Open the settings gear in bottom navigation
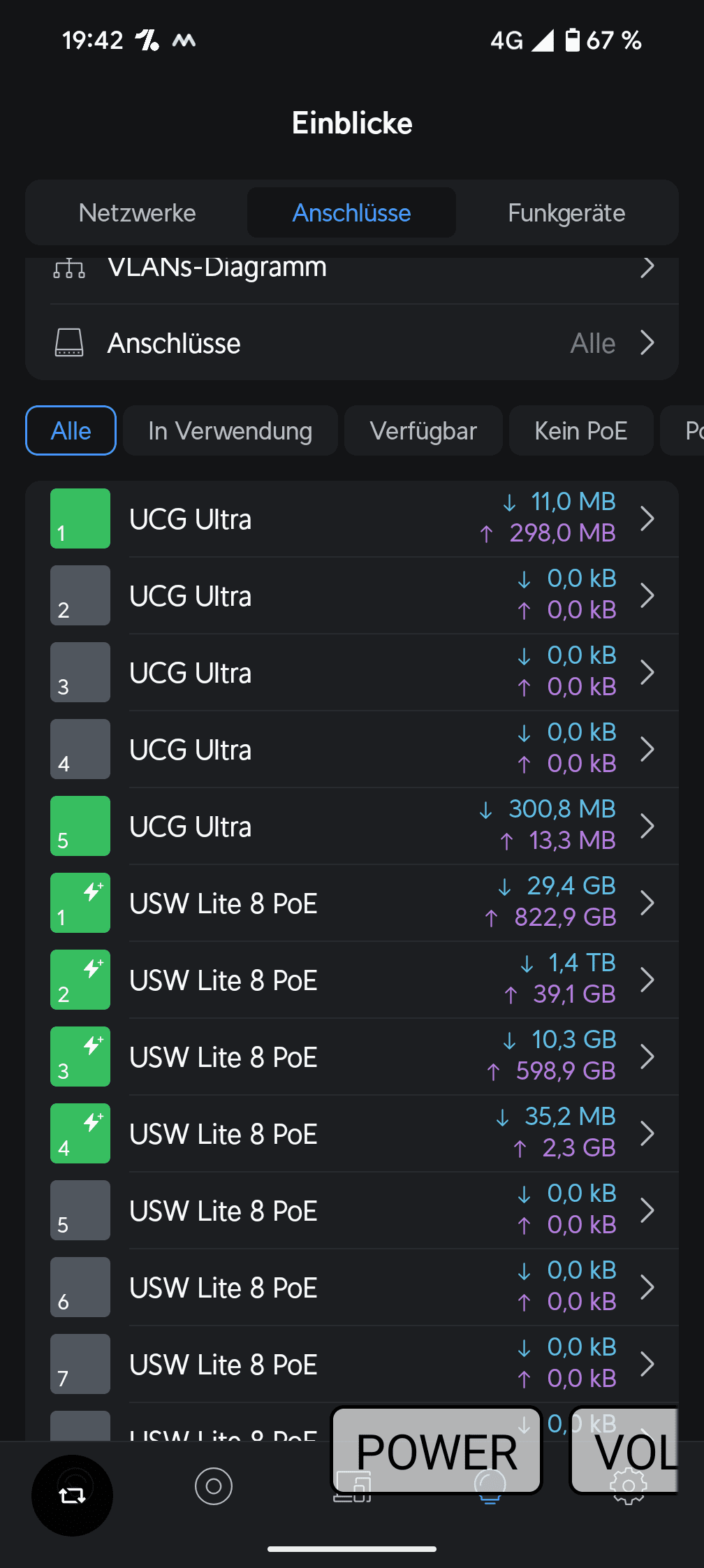 click(629, 1486)
